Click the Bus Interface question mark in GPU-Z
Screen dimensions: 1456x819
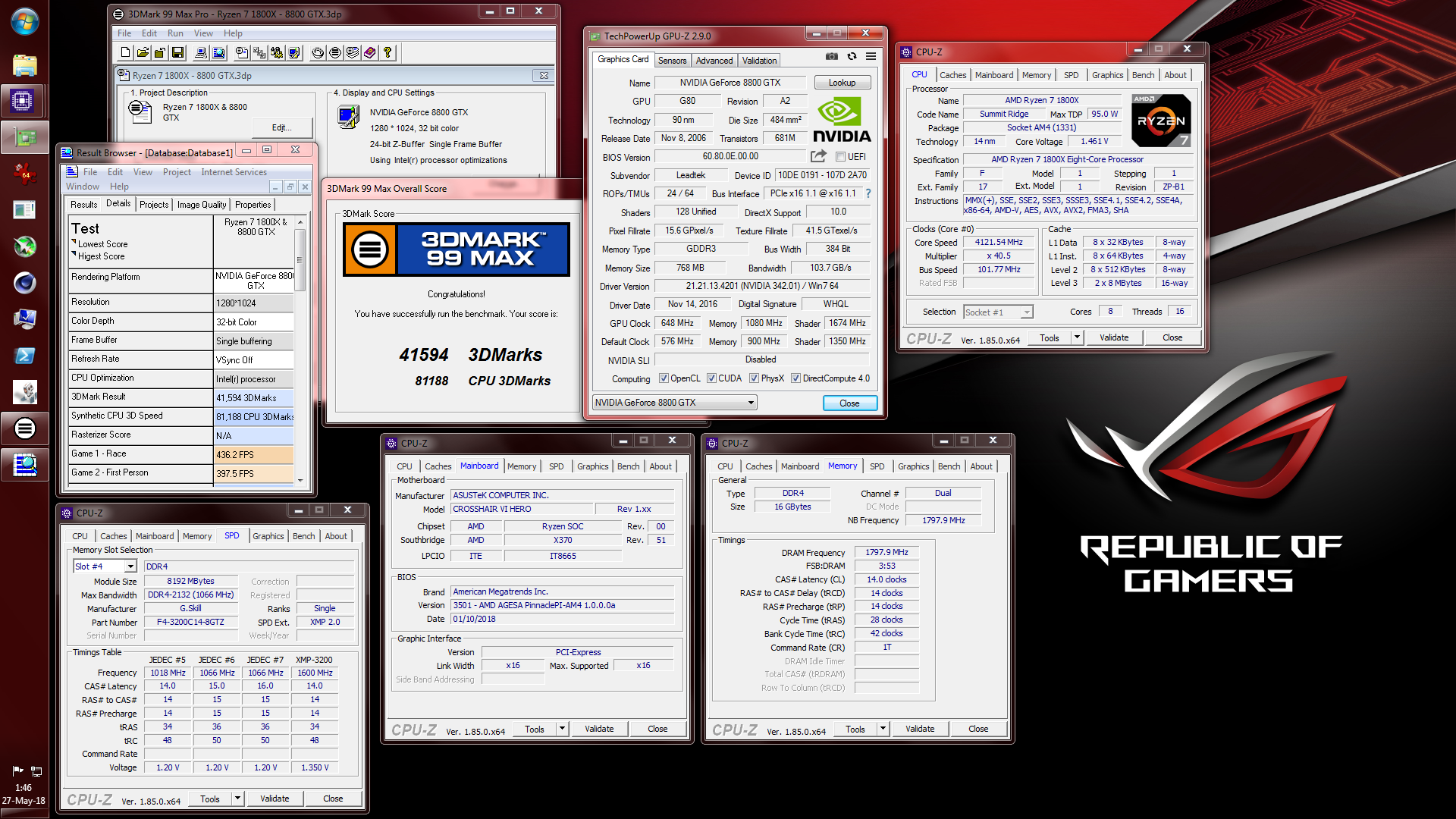868,193
